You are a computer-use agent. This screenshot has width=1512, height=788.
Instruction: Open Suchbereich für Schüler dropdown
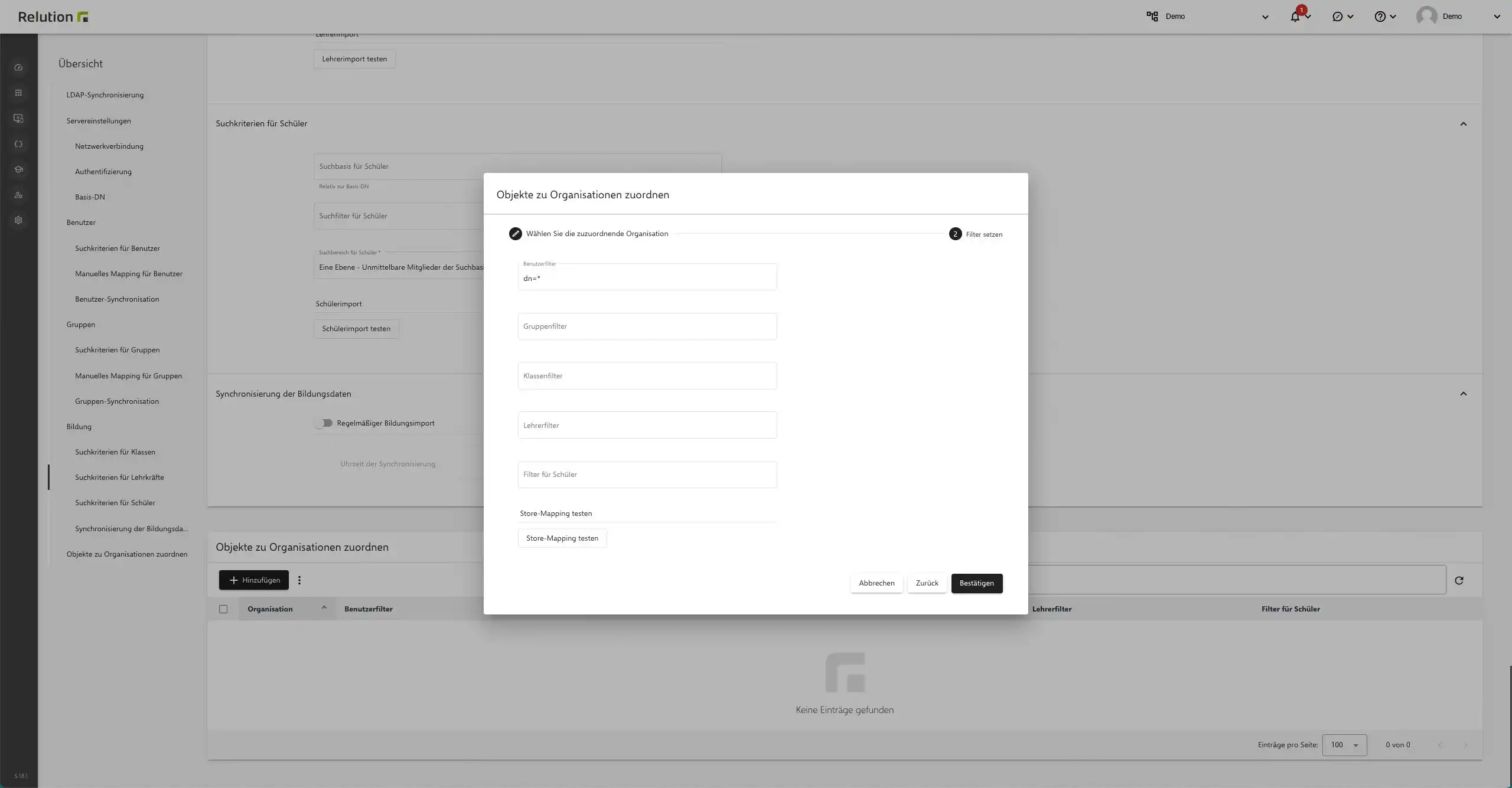[399, 266]
